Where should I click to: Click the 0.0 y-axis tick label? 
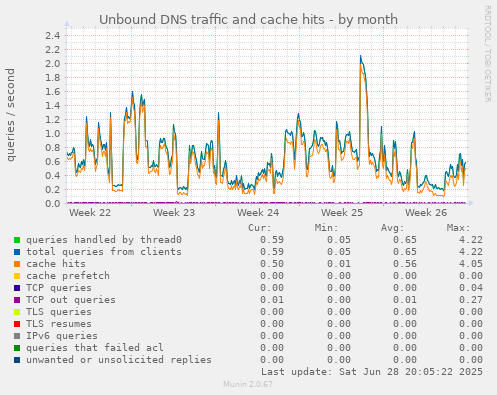point(53,203)
